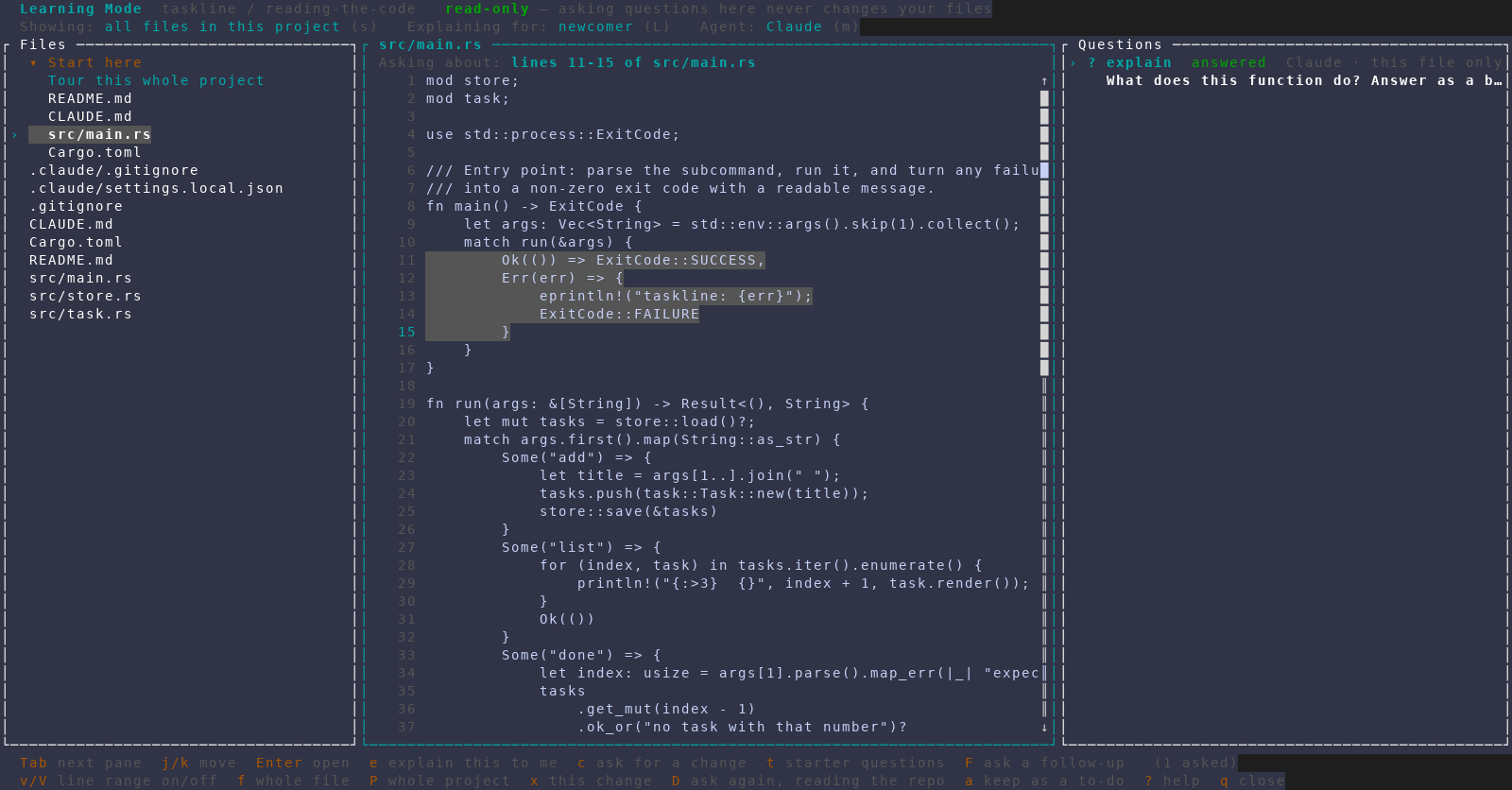The height and width of the screenshot is (790, 1512).
Task: Change scope 'all files in this project'
Action: (x=222, y=27)
